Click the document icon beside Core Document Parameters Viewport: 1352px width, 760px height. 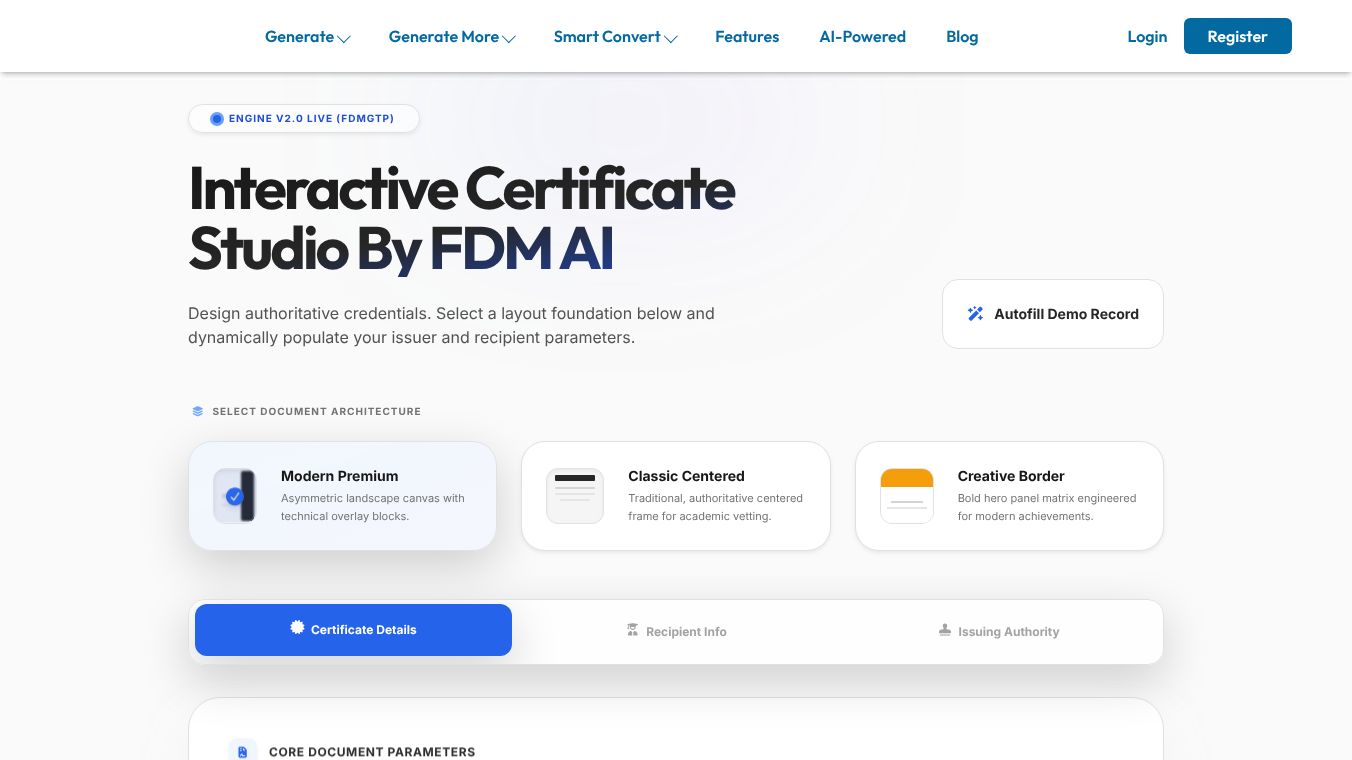pos(243,752)
